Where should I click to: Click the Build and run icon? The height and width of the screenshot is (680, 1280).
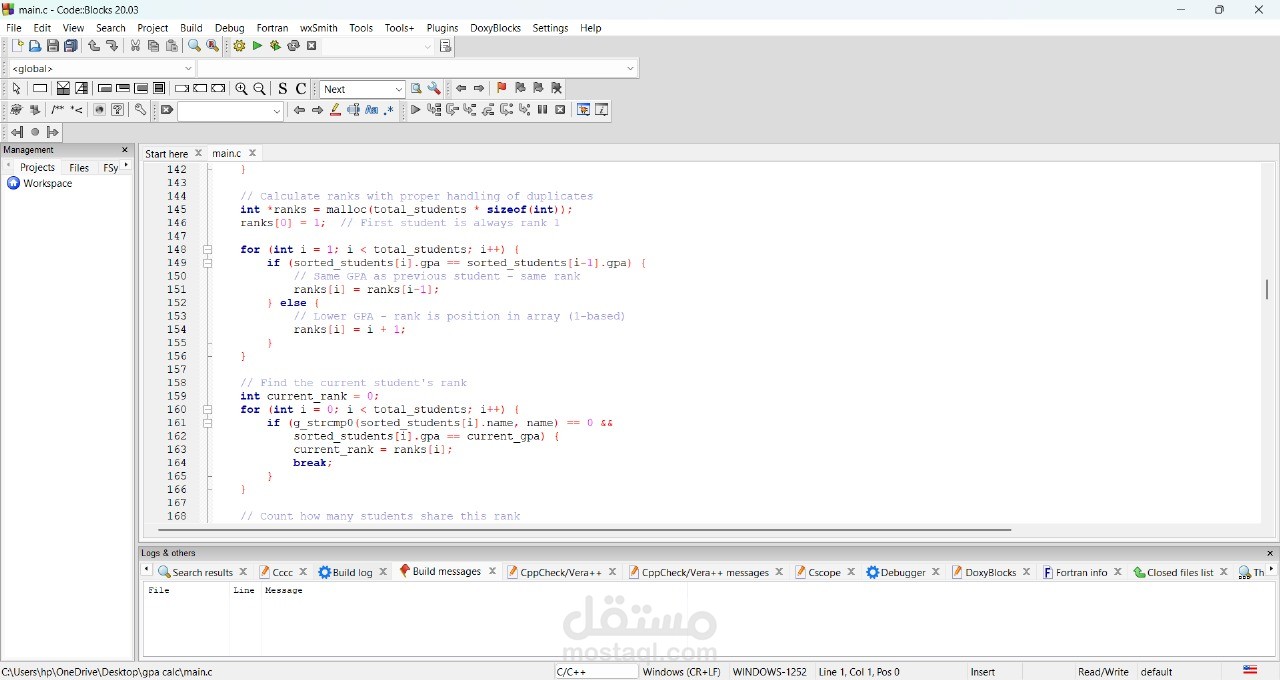[x=275, y=46]
